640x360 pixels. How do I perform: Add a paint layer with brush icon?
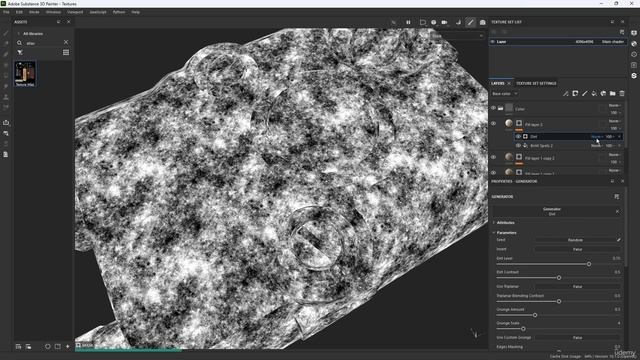coord(584,93)
